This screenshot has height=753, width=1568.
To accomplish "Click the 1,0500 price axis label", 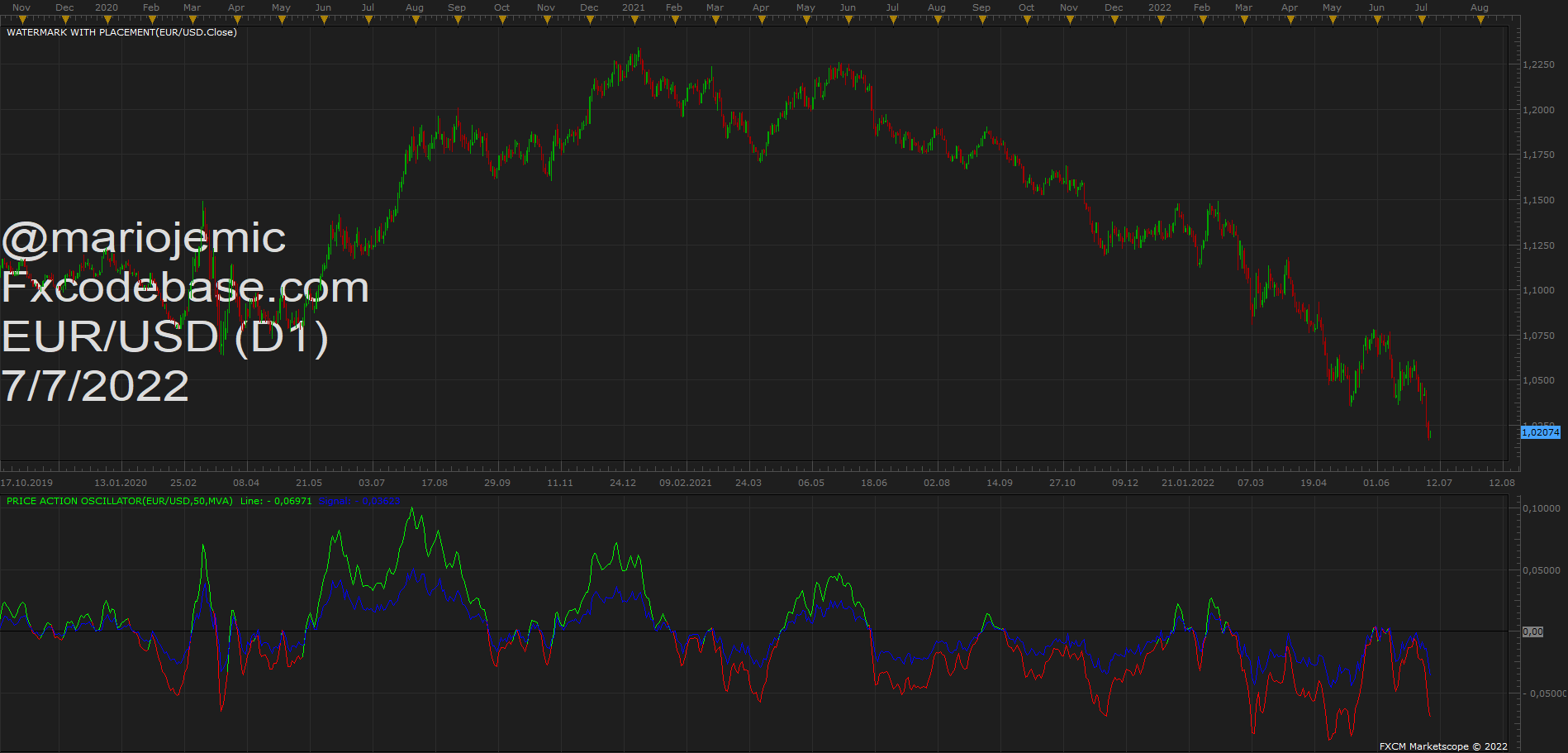I will pyautogui.click(x=1538, y=380).
